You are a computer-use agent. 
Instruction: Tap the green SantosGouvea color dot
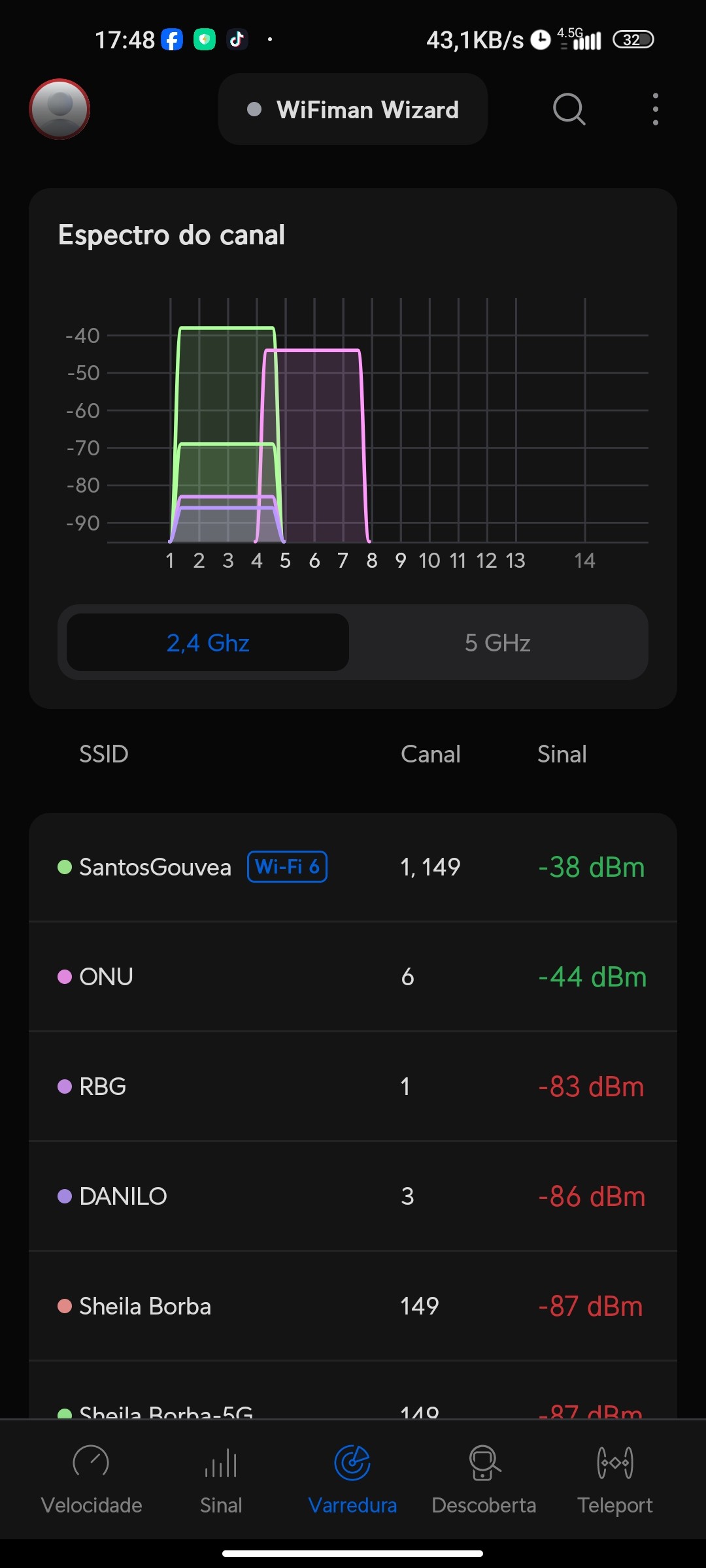click(65, 868)
